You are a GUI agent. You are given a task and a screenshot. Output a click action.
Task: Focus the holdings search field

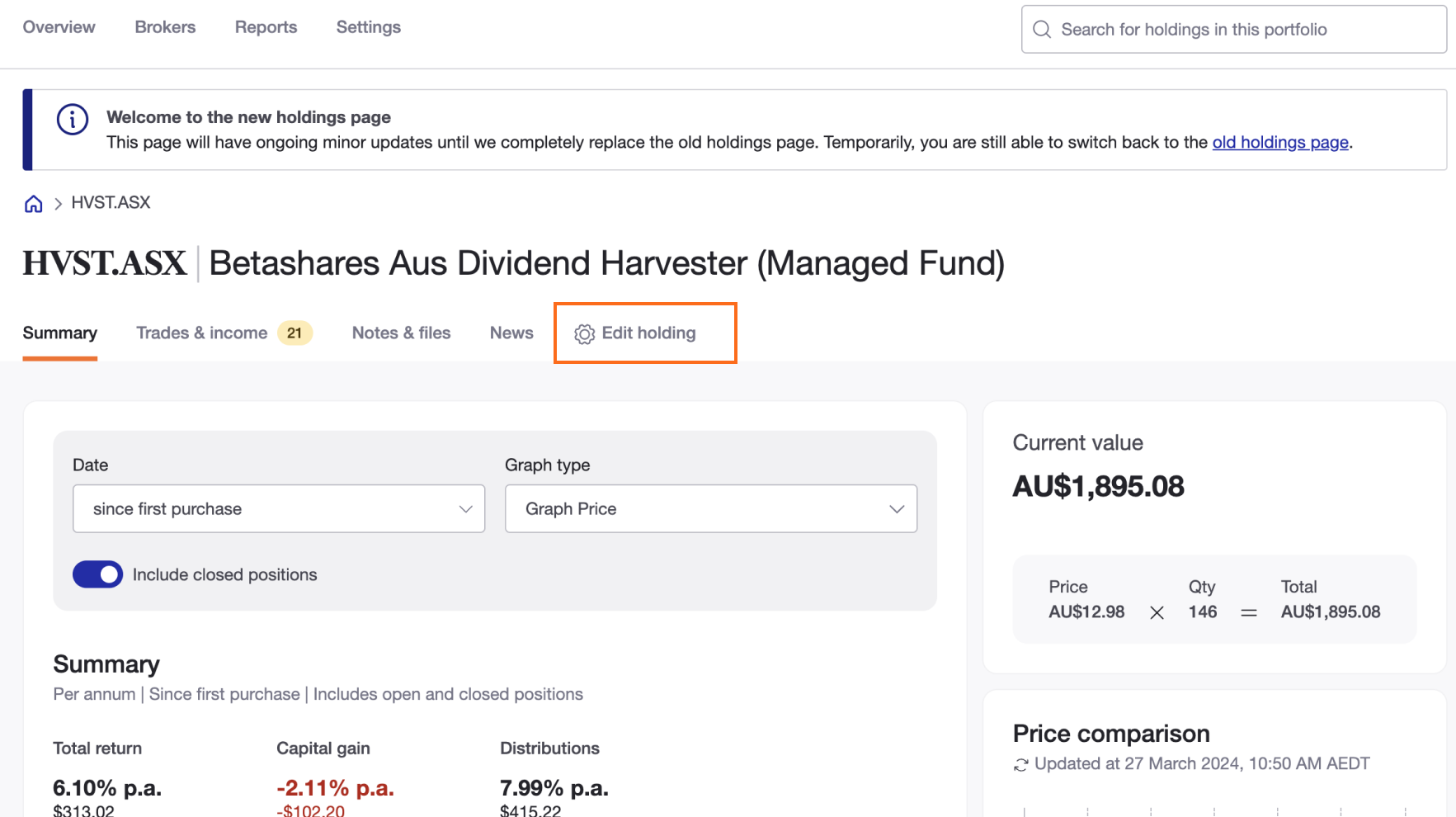[x=1234, y=30]
